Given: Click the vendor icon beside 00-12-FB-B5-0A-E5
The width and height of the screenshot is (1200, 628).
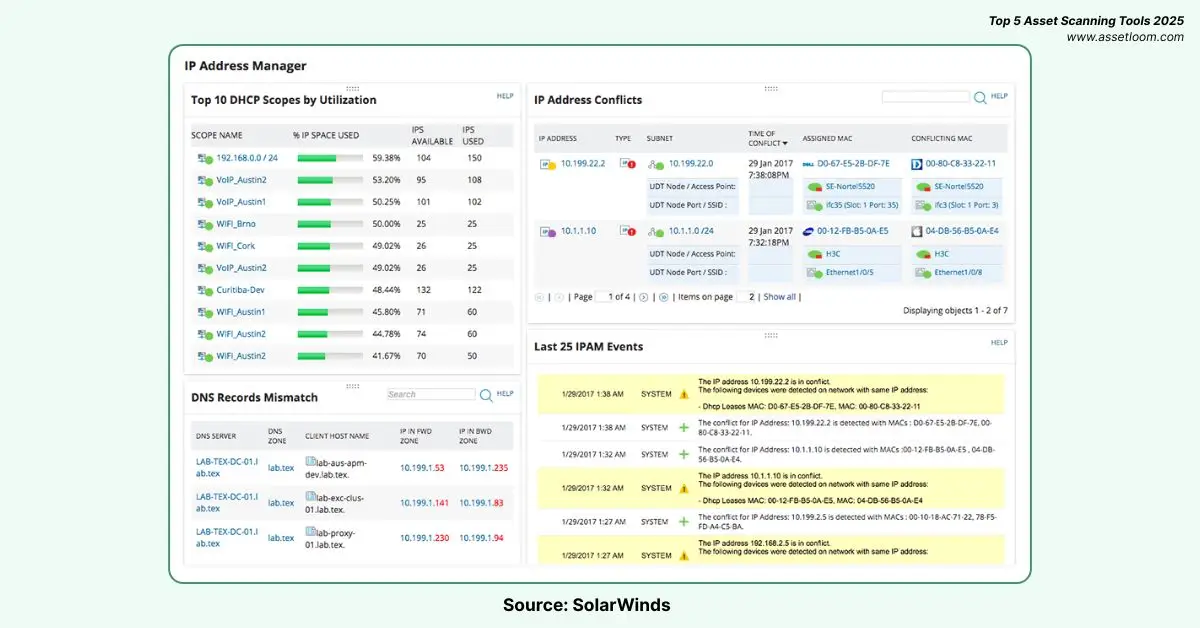Looking at the screenshot, I should 809,230.
